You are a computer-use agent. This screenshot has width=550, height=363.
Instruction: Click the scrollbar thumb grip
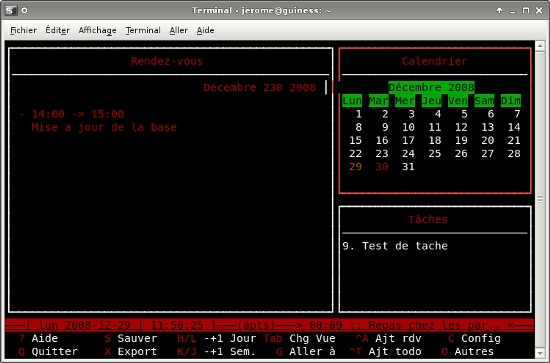pyautogui.click(x=540, y=199)
